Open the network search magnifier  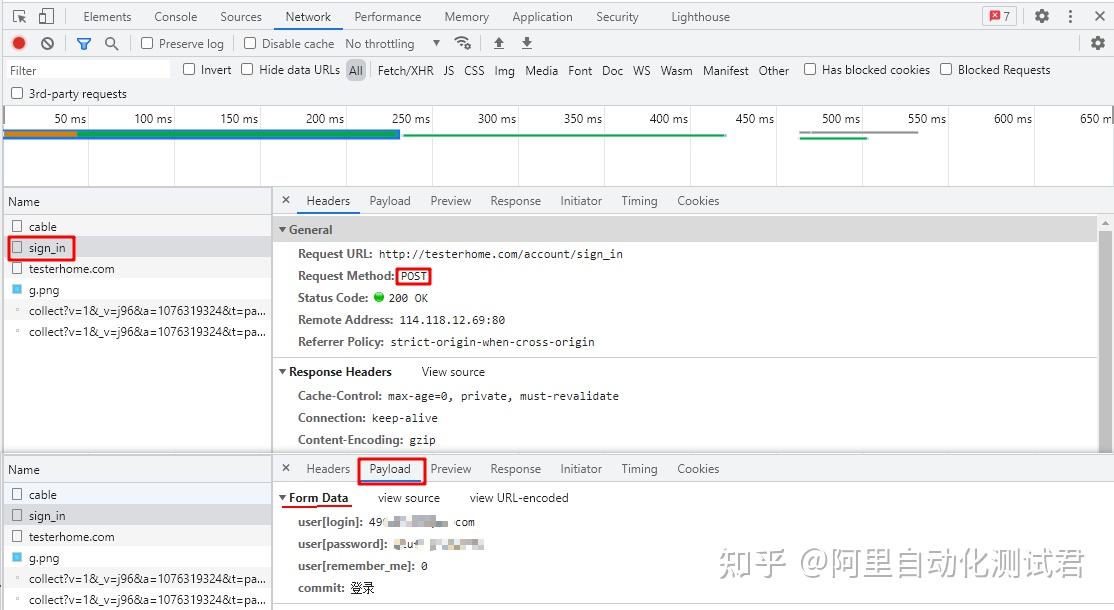pyautogui.click(x=112, y=43)
